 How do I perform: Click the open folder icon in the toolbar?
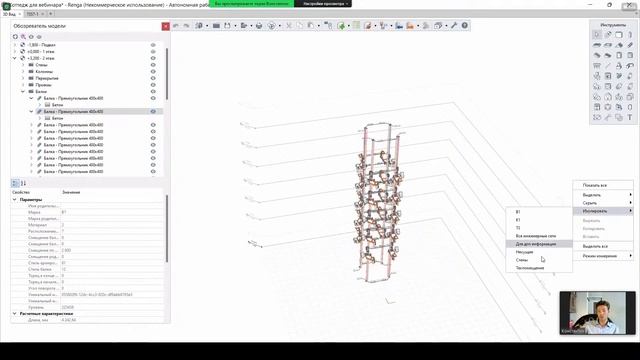pyautogui.click(x=244, y=26)
